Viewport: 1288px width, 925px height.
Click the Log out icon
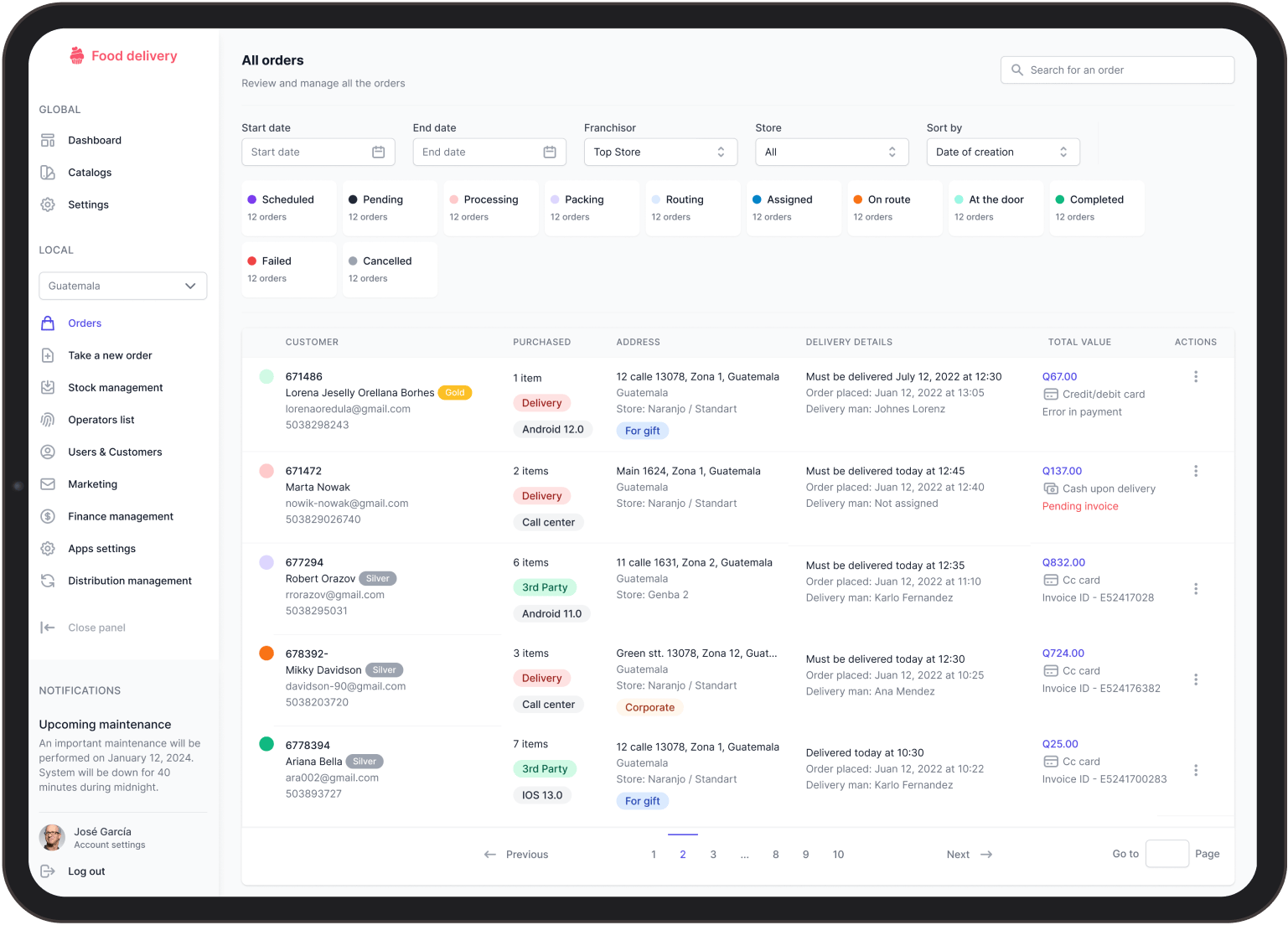coord(48,871)
